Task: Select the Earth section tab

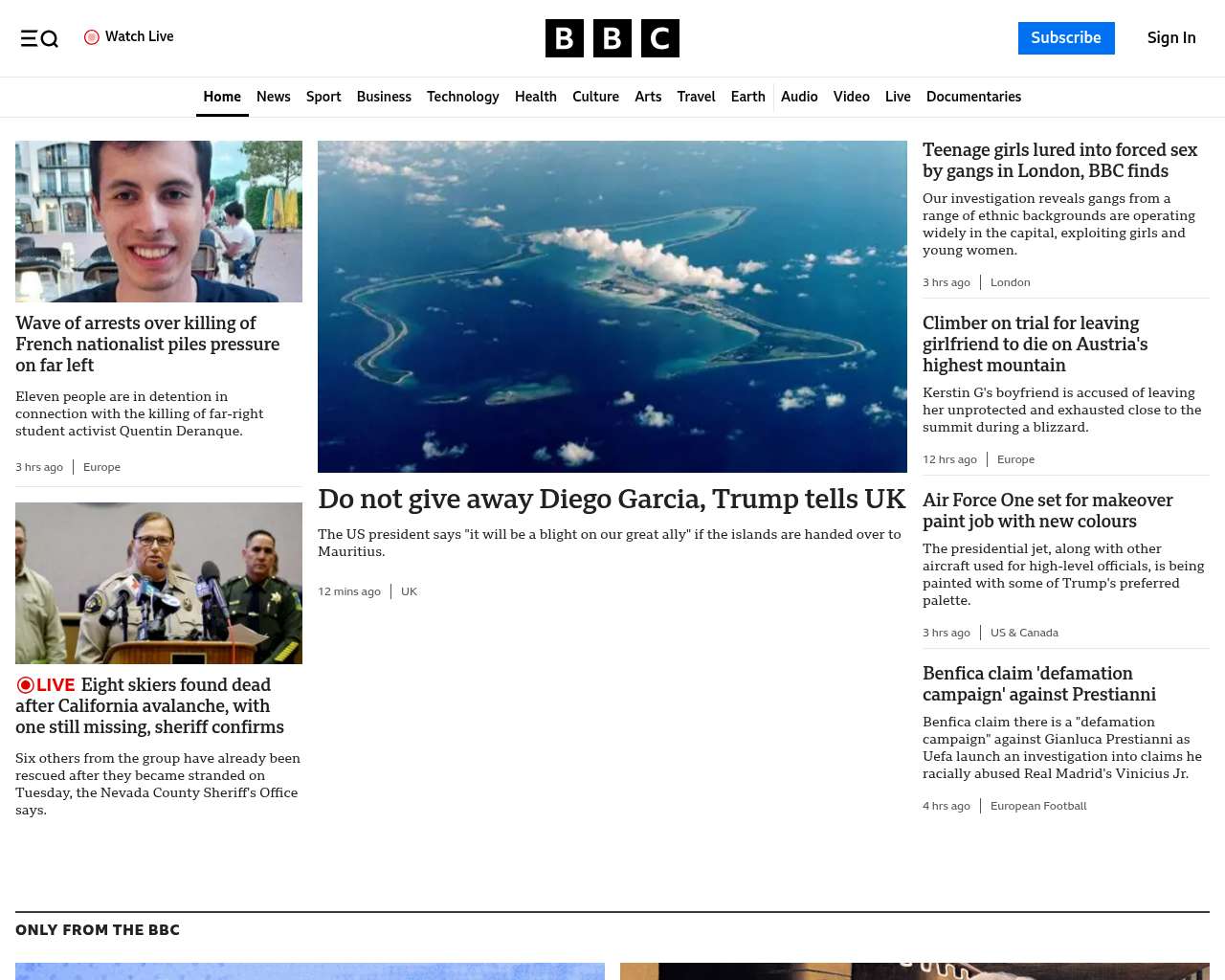Action: [x=747, y=97]
